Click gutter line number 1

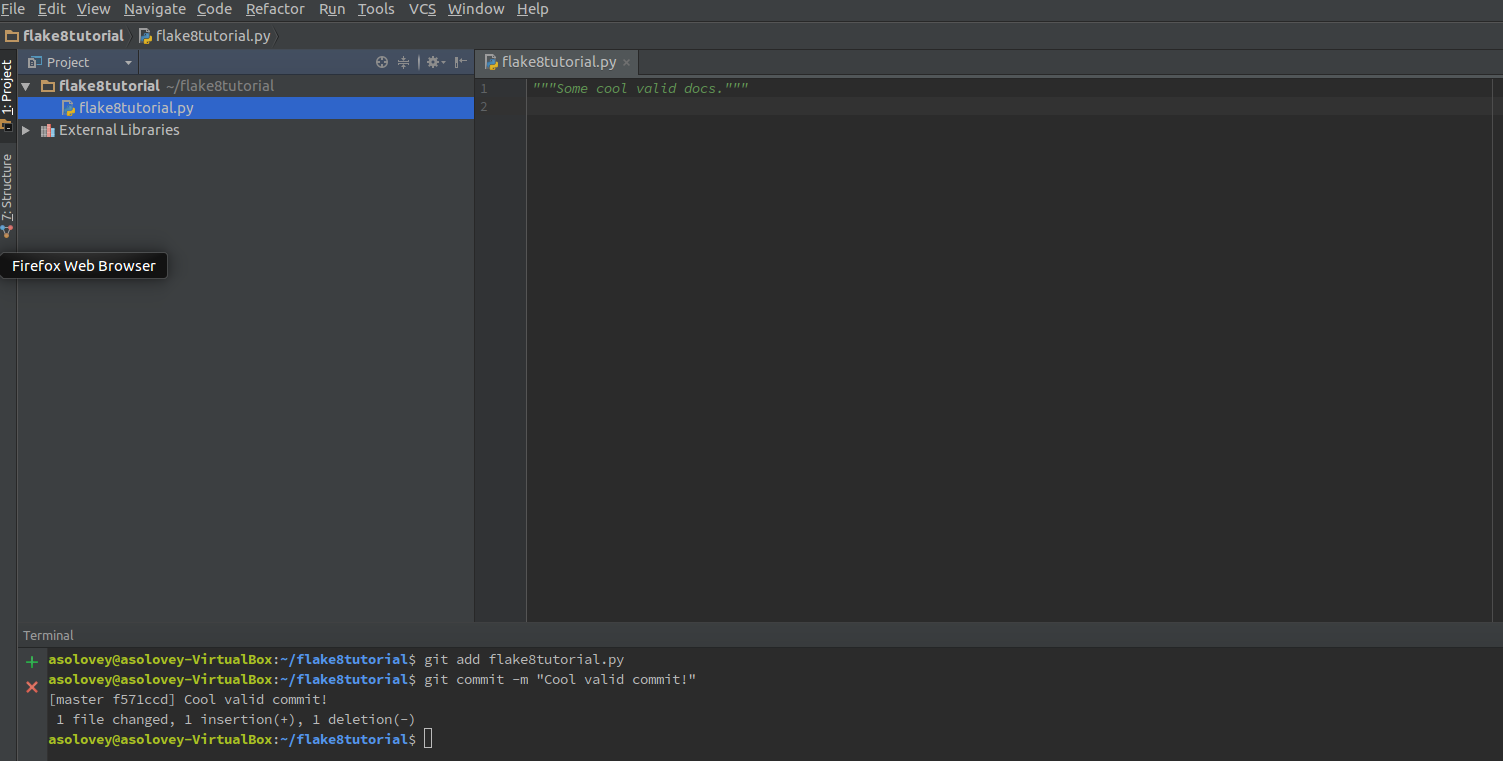tap(484, 89)
